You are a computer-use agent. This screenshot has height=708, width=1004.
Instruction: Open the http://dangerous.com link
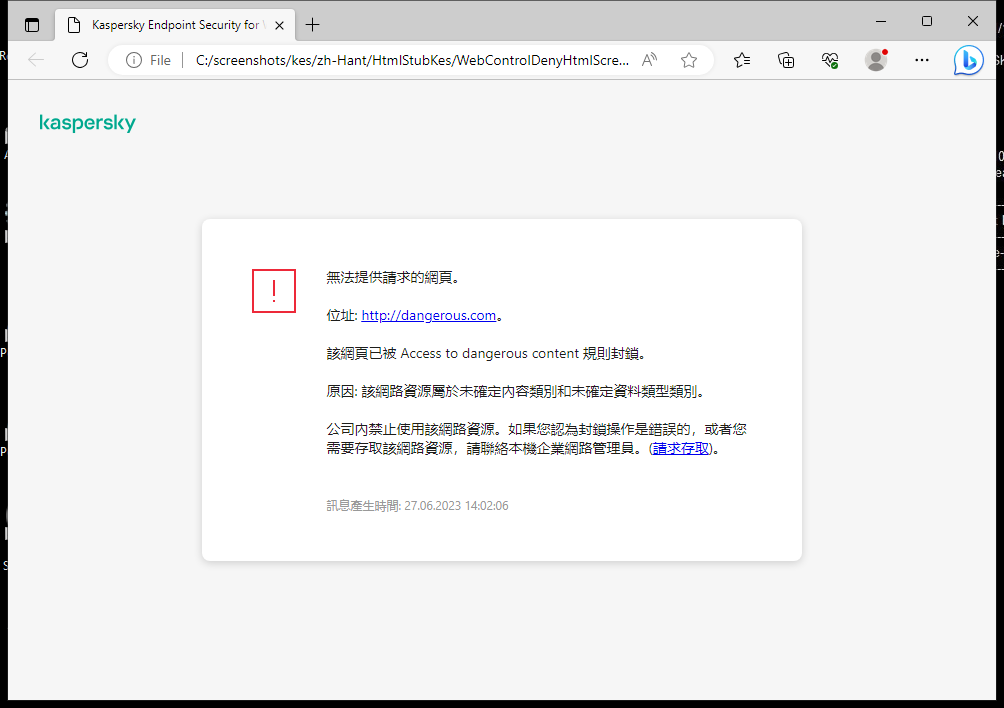428,315
